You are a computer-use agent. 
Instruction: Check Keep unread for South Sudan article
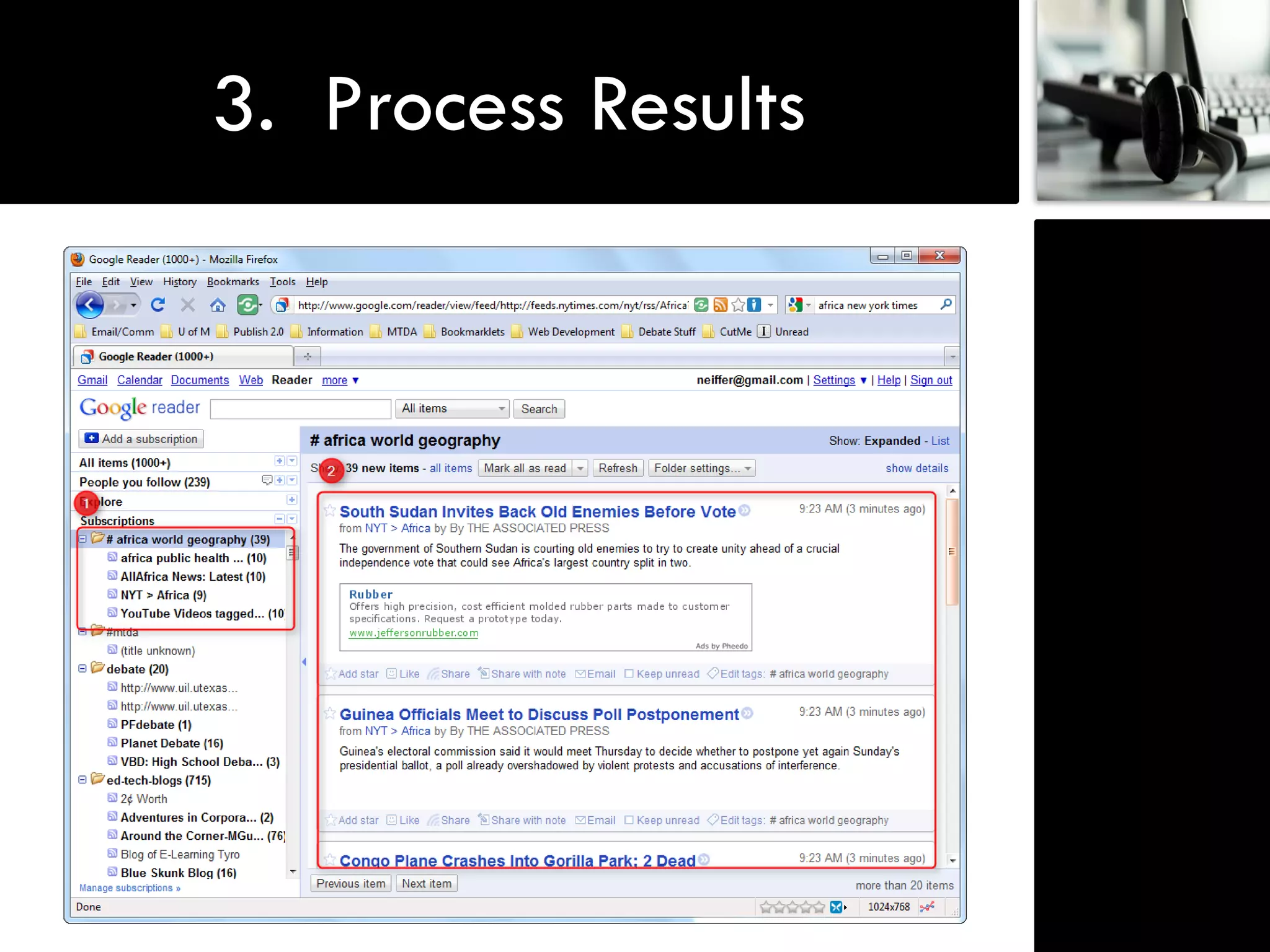tap(629, 674)
